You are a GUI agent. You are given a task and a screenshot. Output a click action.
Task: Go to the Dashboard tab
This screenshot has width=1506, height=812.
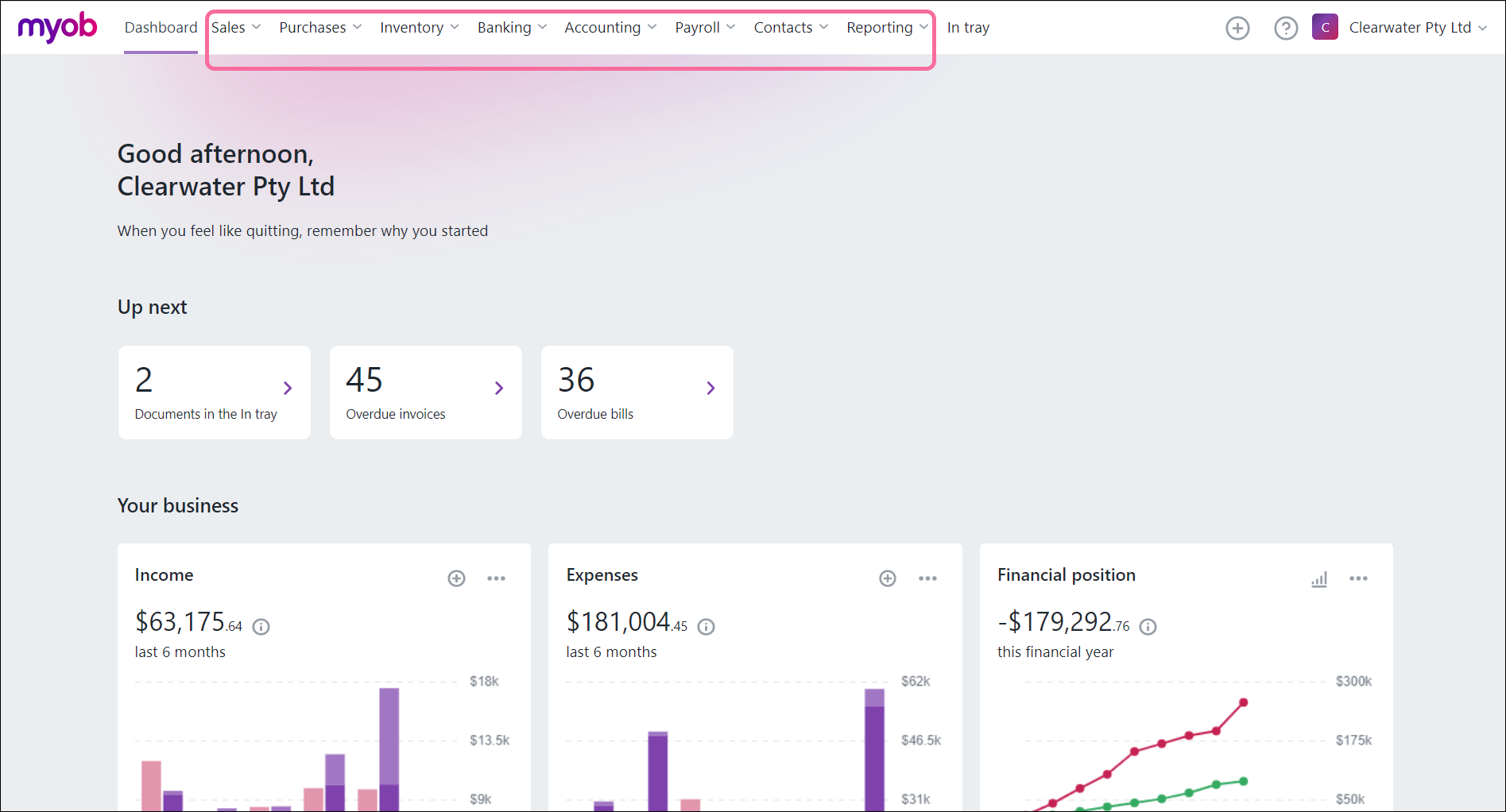click(x=161, y=28)
